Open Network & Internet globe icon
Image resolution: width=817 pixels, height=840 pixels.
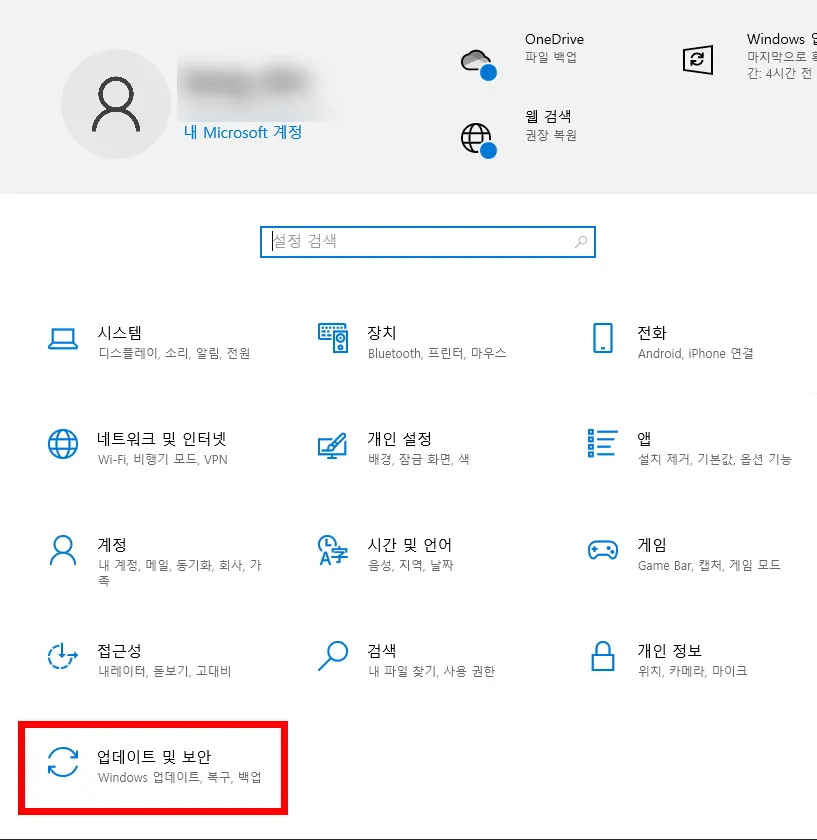coord(63,444)
